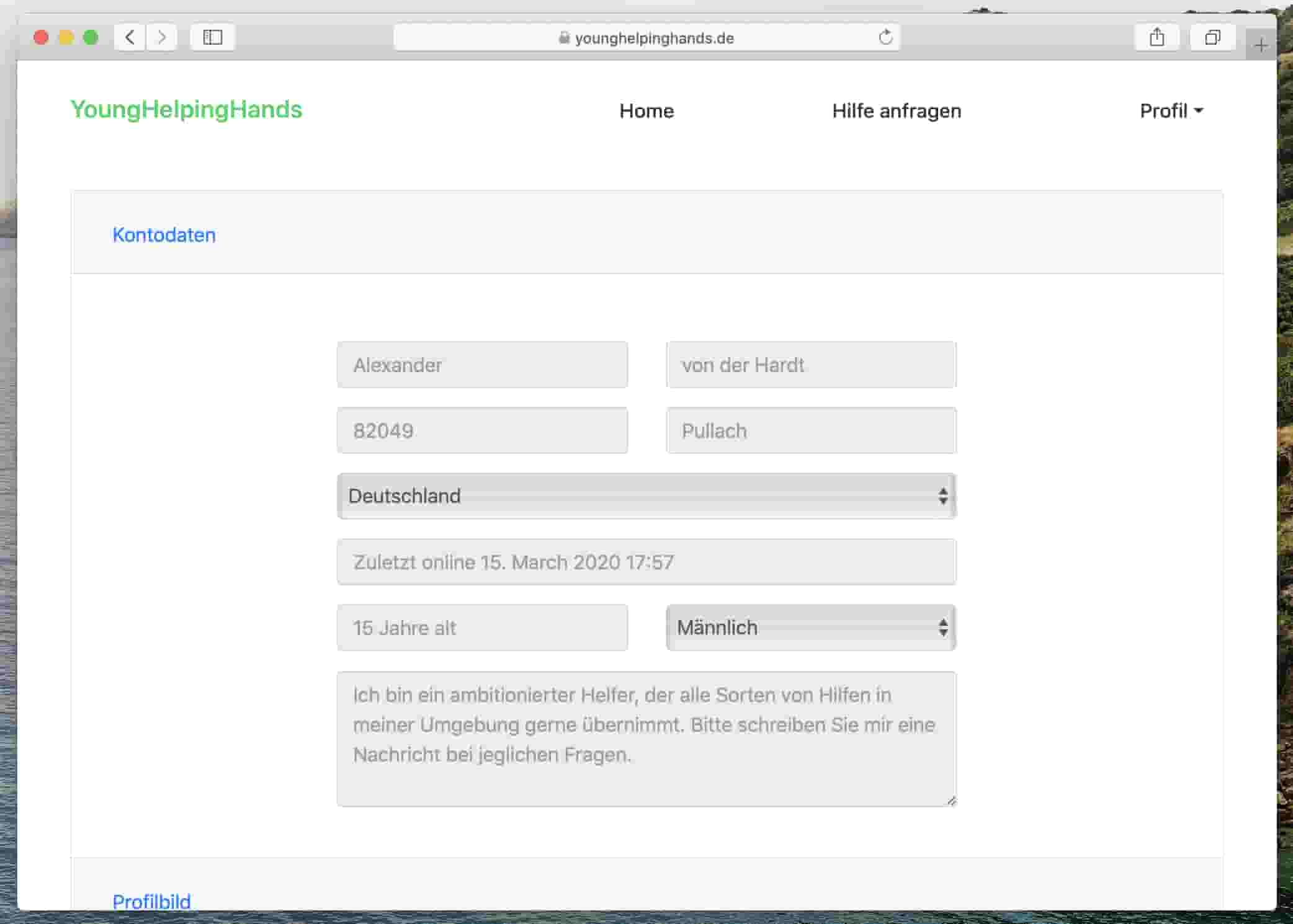1293x924 pixels.
Task: Click the YoungHelpingHands logo
Action: click(x=186, y=110)
